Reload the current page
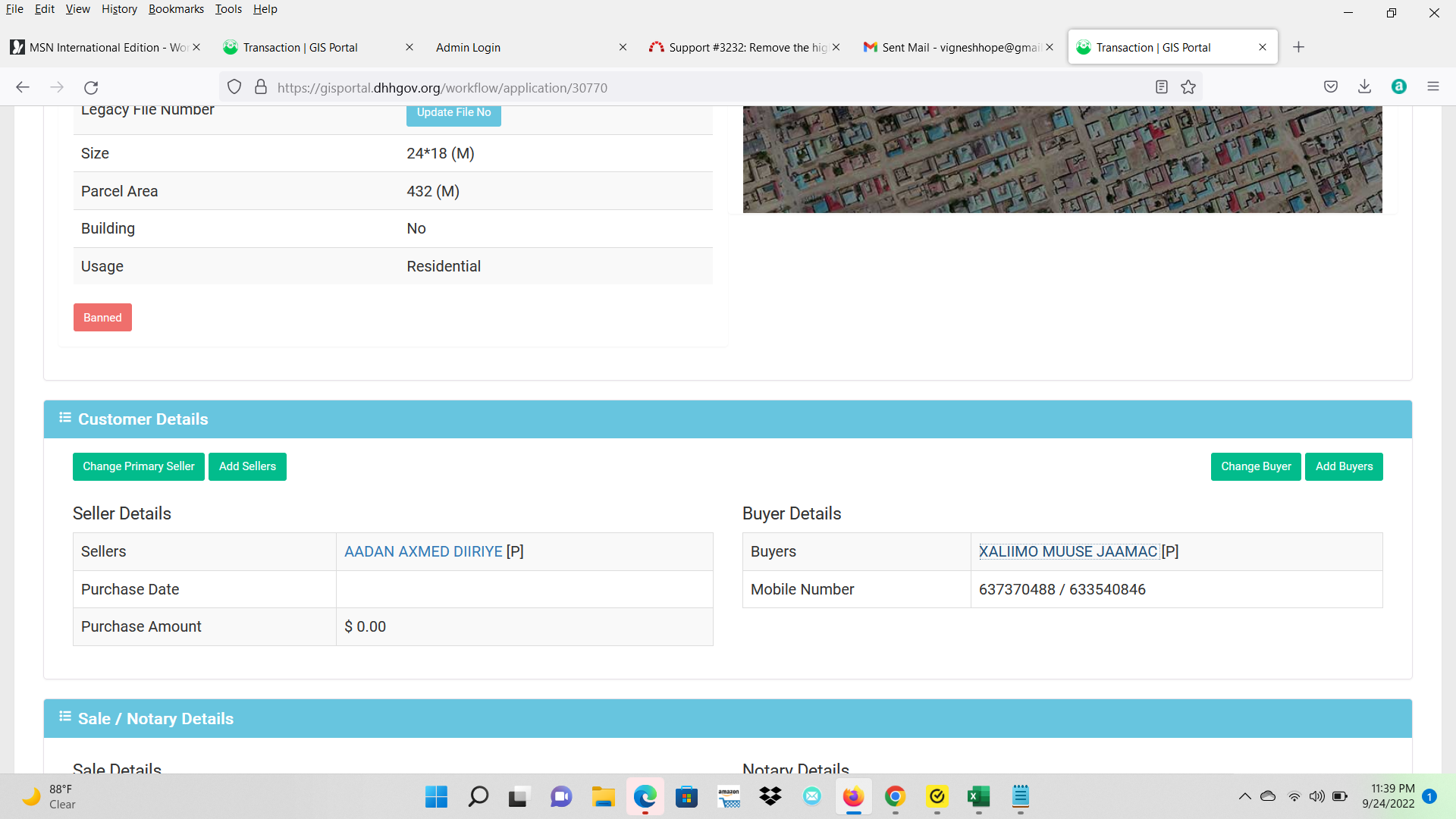 coord(91,87)
